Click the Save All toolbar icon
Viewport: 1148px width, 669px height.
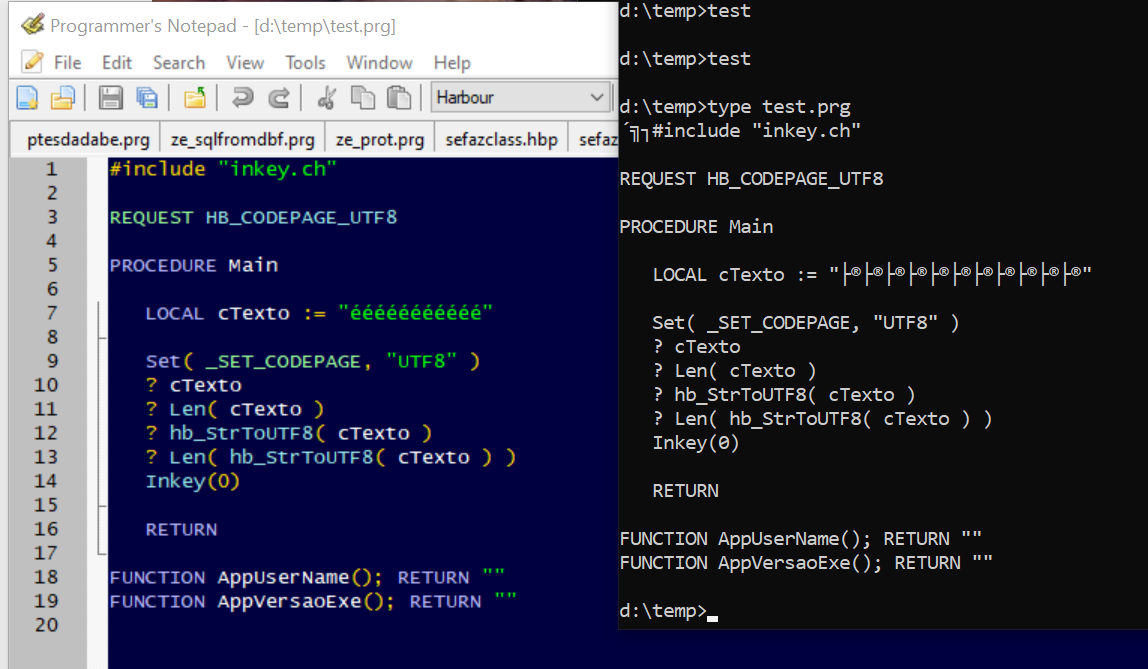pyautogui.click(x=147, y=97)
